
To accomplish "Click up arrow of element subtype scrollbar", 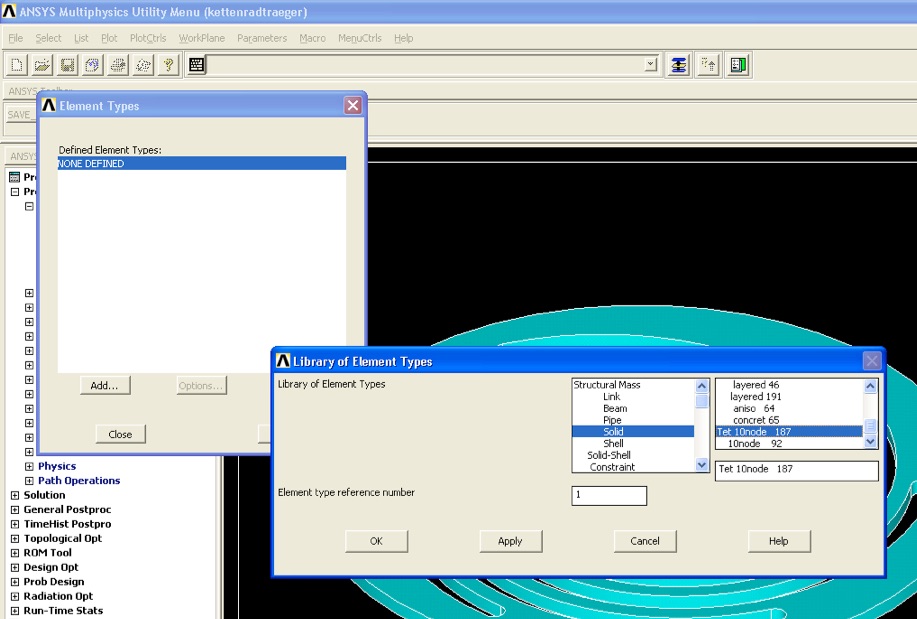I will [870, 386].
